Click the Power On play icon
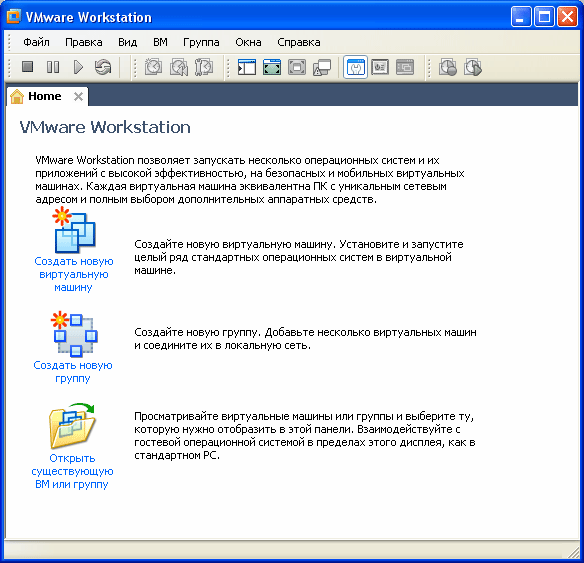Image resolution: width=584 pixels, height=563 pixels. 78,67
